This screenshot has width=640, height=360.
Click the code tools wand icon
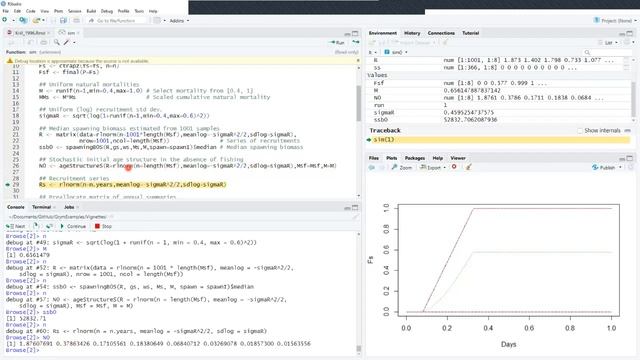tap(67, 42)
